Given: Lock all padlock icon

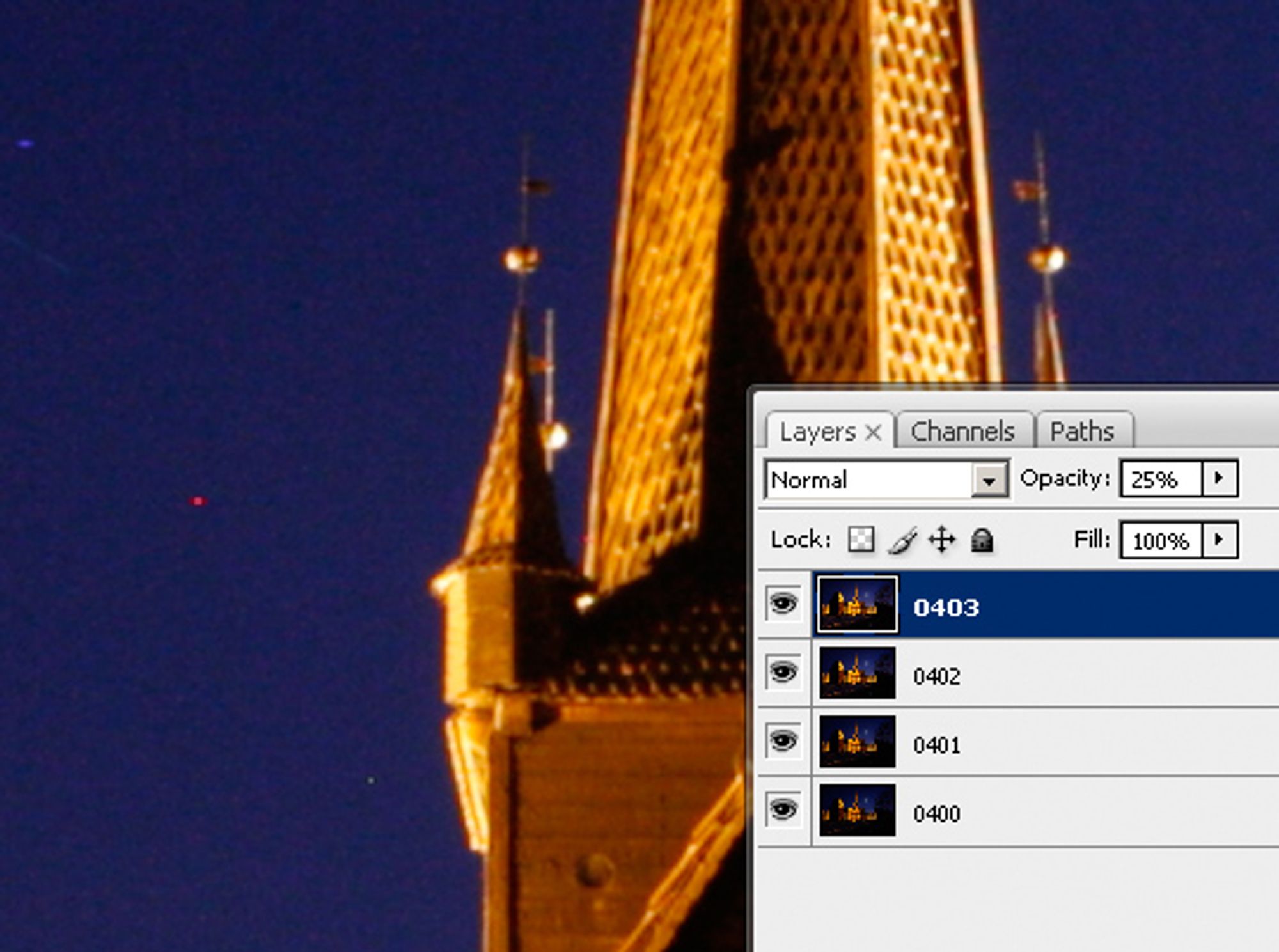Looking at the screenshot, I should tap(982, 541).
